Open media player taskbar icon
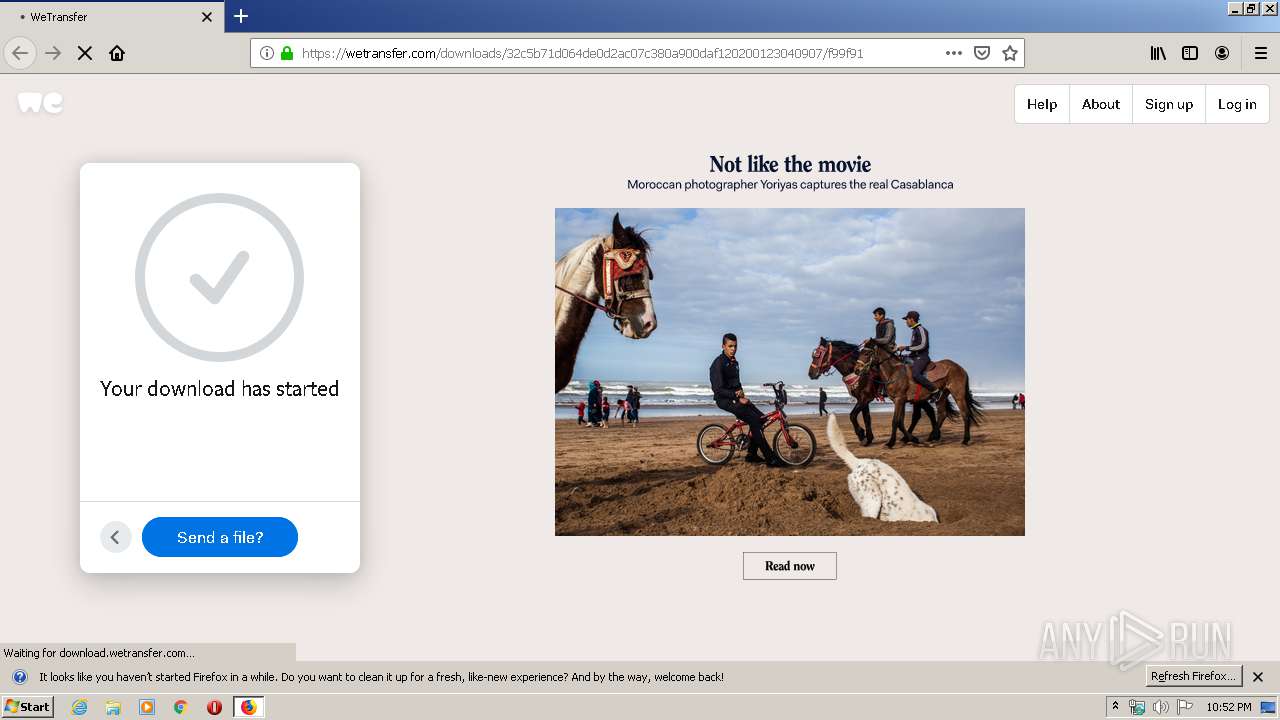 (147, 707)
